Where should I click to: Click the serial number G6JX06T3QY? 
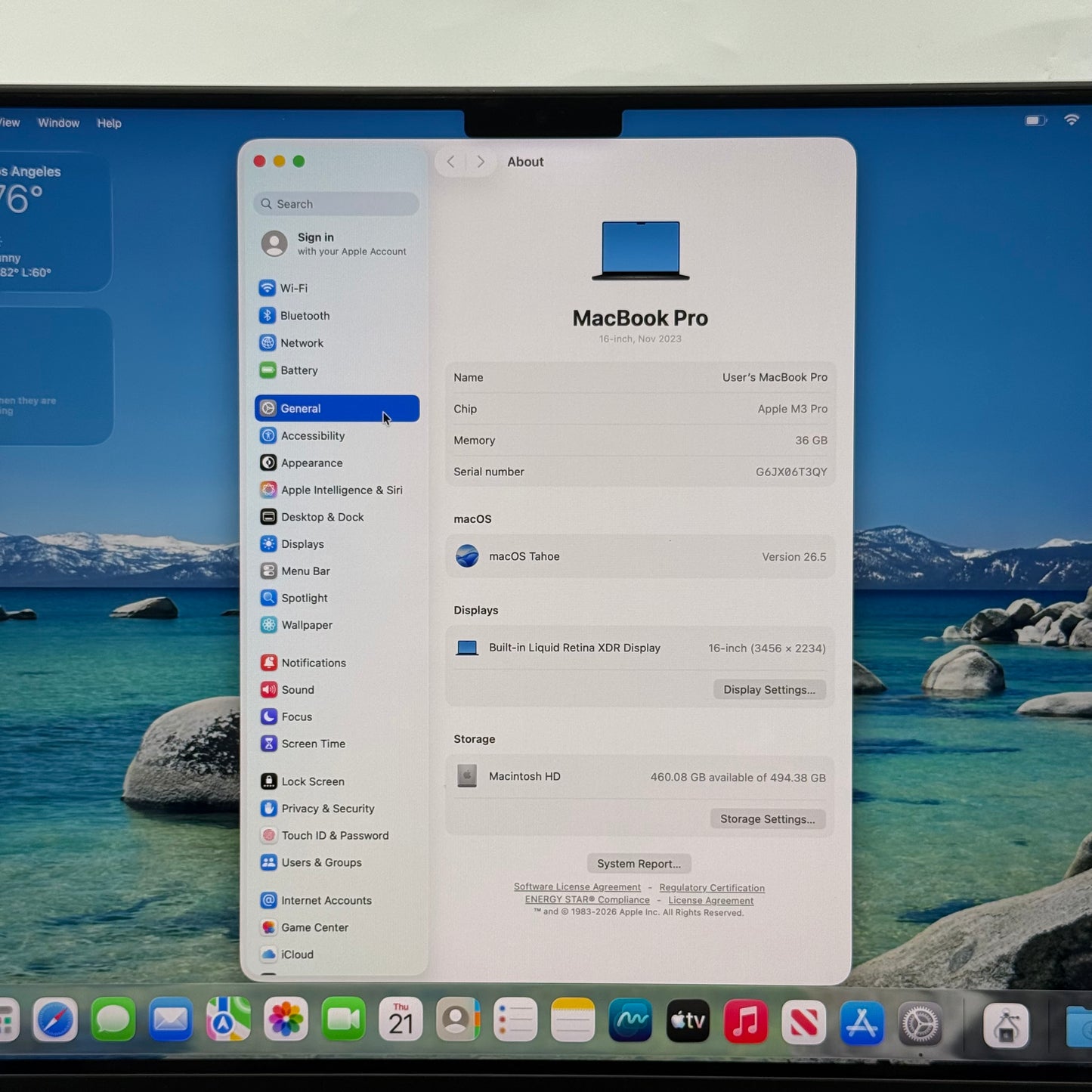click(791, 472)
